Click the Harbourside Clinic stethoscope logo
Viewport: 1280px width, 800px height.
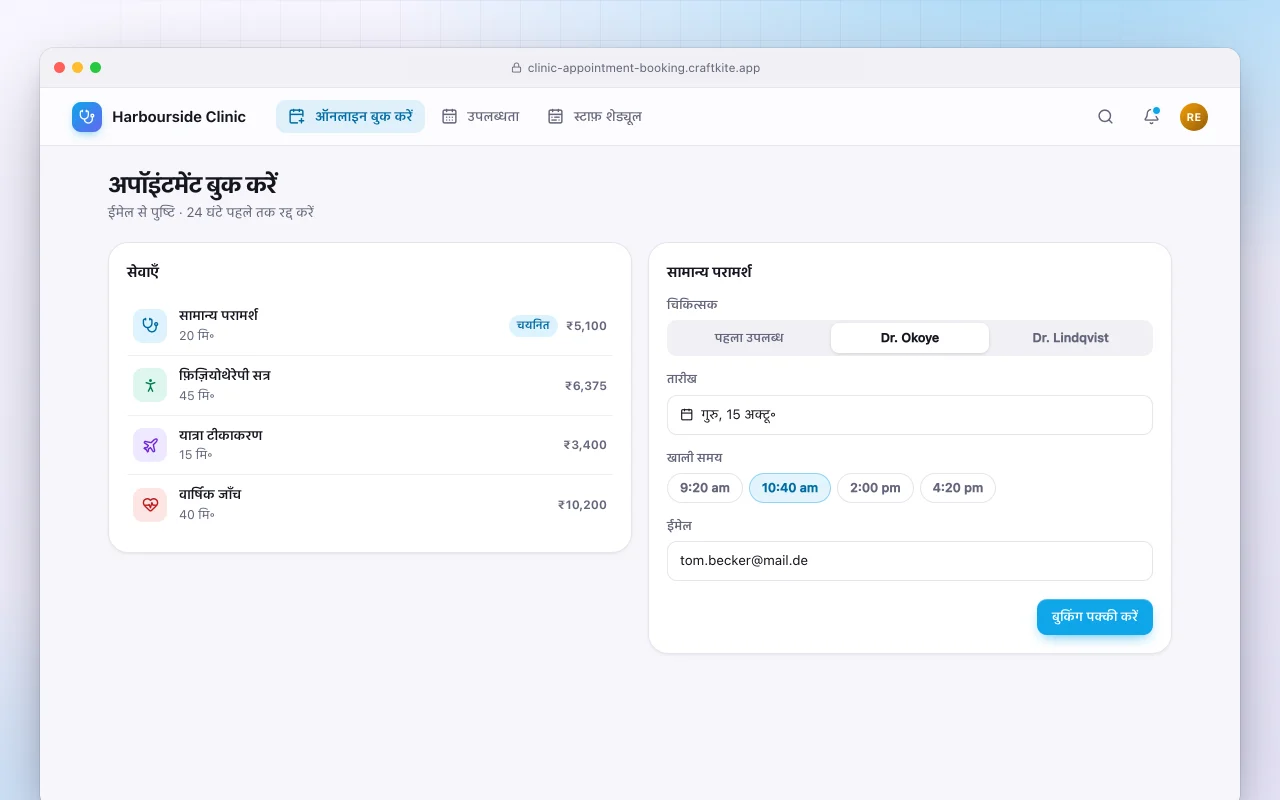(x=87, y=117)
